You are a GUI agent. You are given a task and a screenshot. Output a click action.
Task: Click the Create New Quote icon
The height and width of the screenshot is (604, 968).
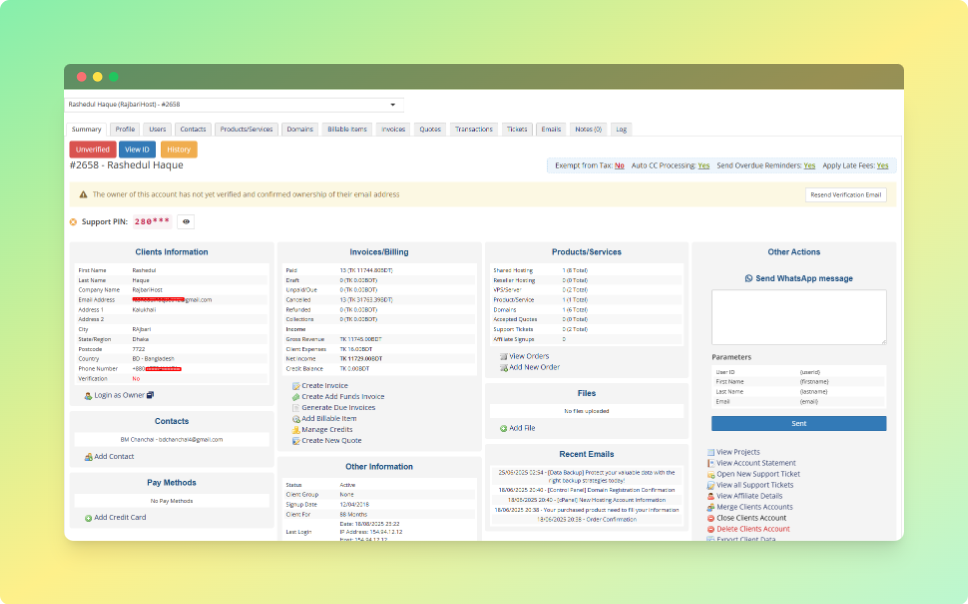click(296, 439)
